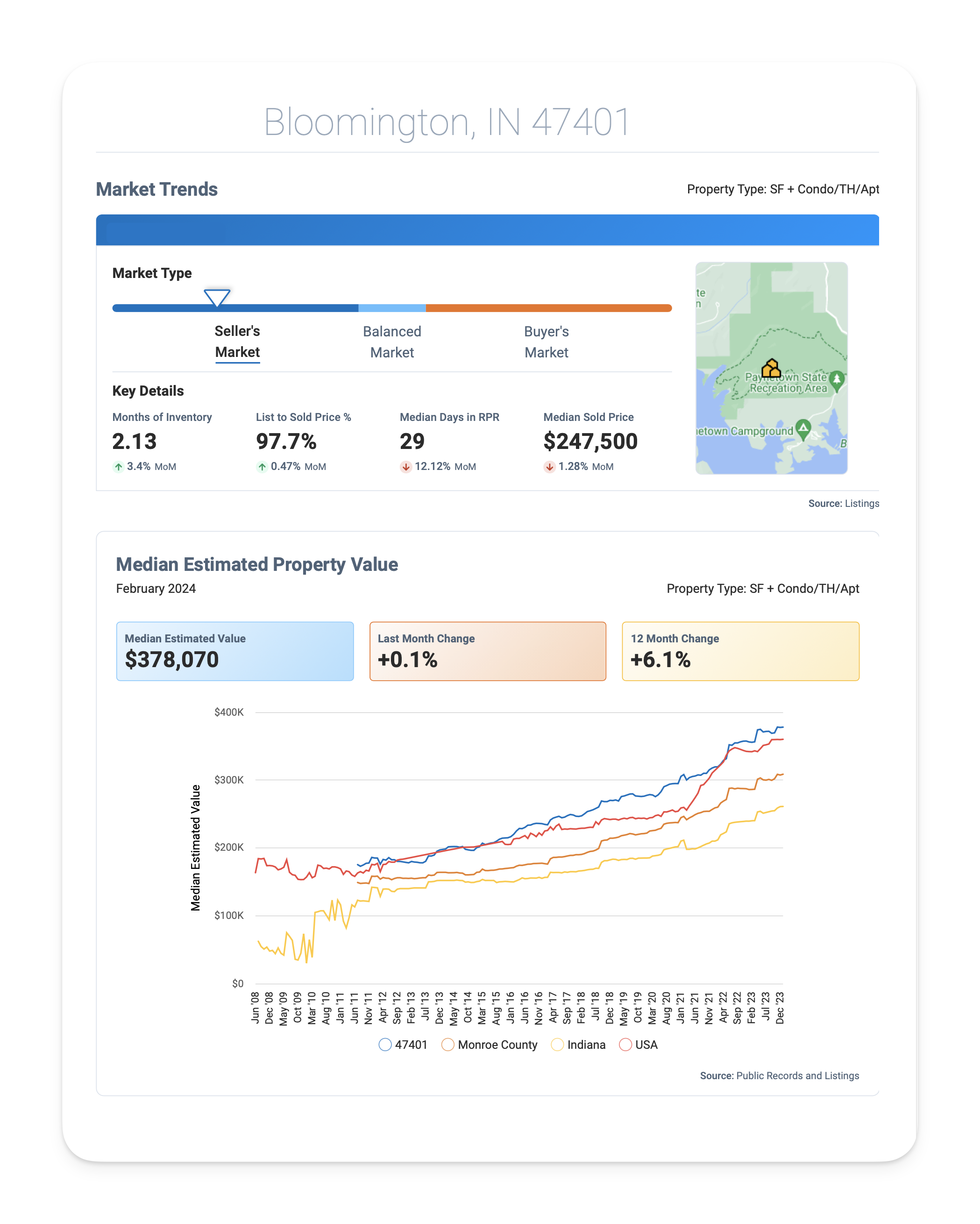Image resolution: width=980 pixels, height=1224 pixels.
Task: Toggle the 47401 legend series
Action: click(403, 1045)
